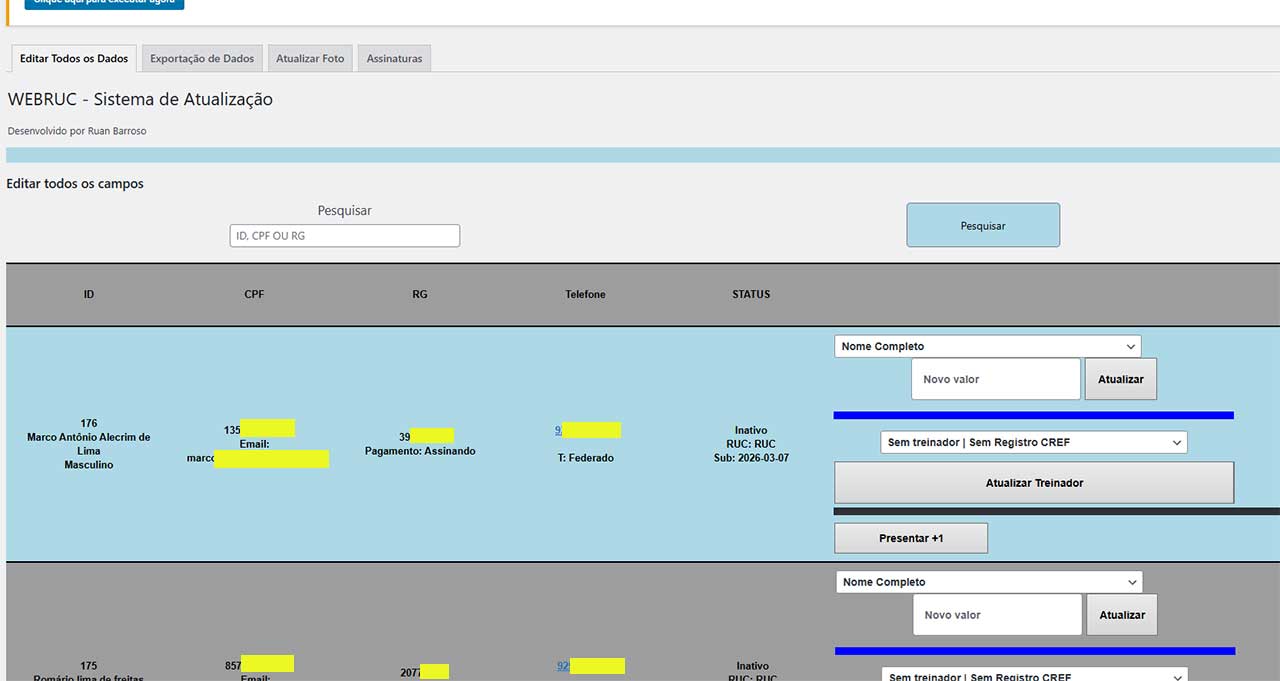Viewport: 1280px width, 681px height.
Task: Click the blue executar agora button at top
Action: coord(104,3)
